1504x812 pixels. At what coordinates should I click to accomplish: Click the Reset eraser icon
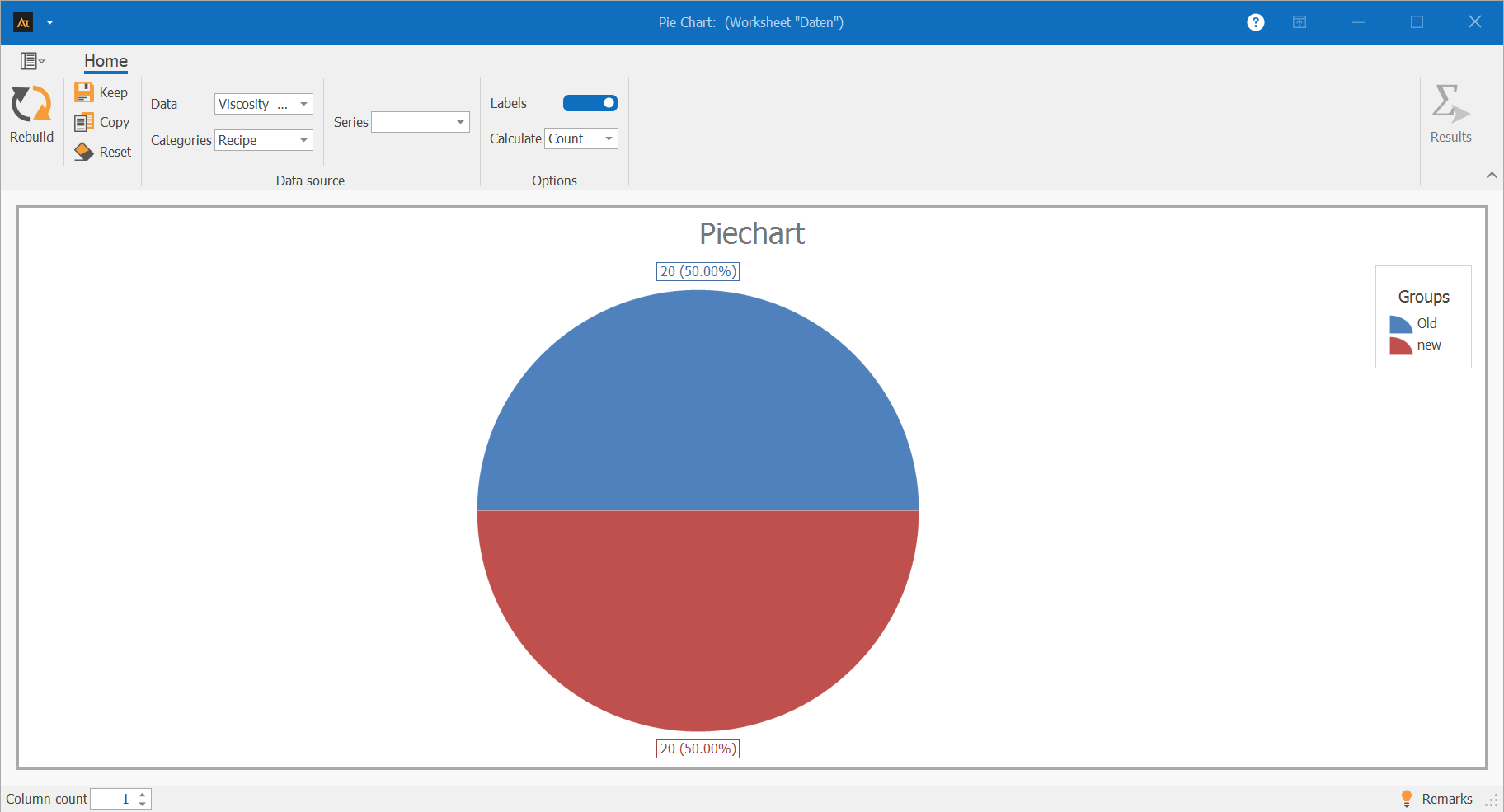coord(84,152)
